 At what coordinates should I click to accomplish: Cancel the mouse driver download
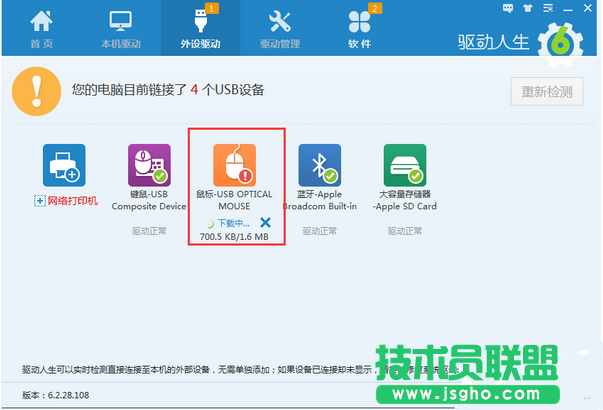pyautogui.click(x=265, y=222)
